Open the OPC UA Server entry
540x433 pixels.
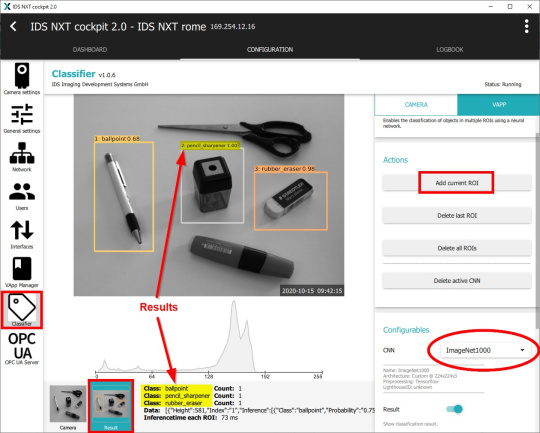(x=22, y=349)
